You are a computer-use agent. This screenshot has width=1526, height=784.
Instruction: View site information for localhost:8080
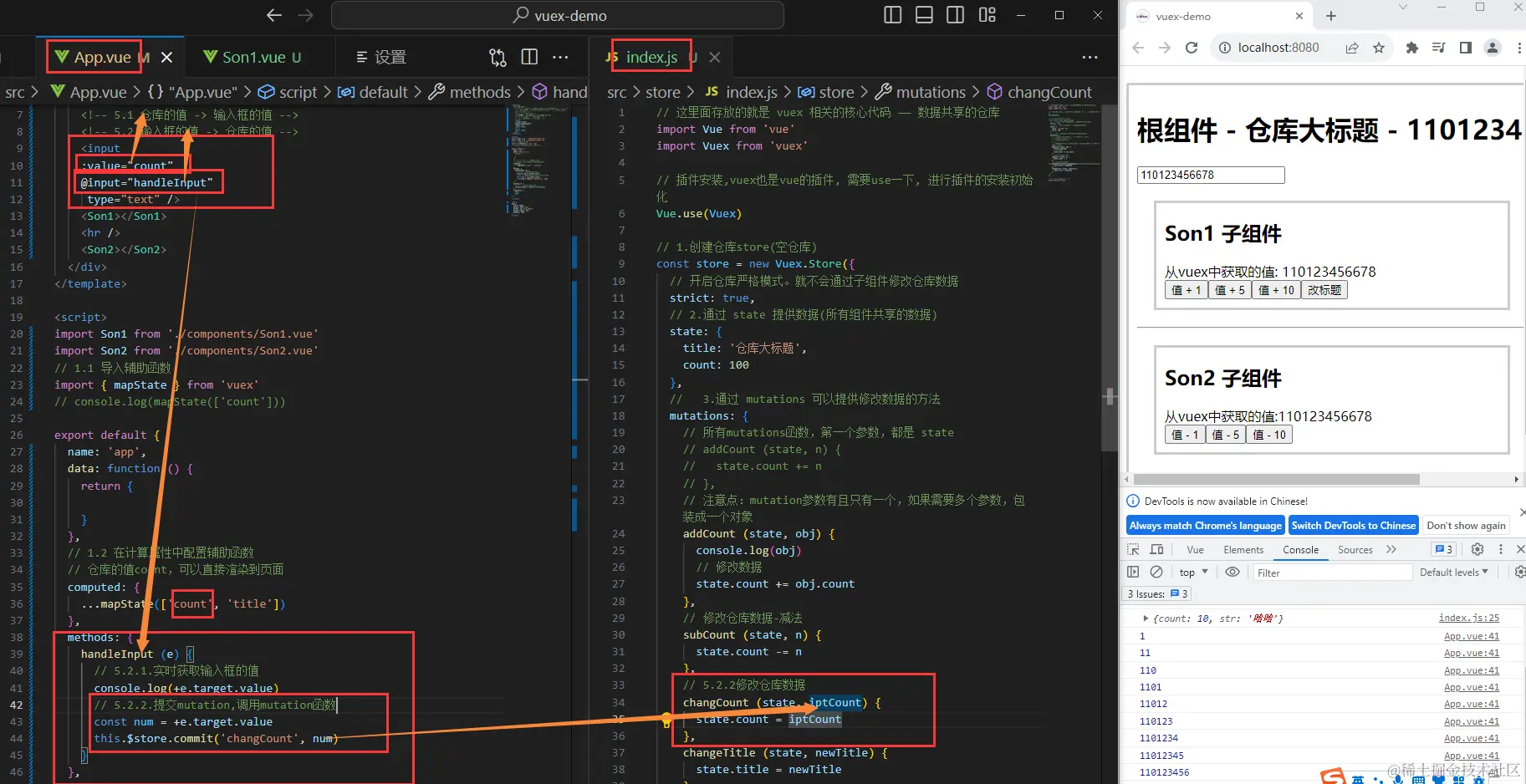pyautogui.click(x=1224, y=48)
